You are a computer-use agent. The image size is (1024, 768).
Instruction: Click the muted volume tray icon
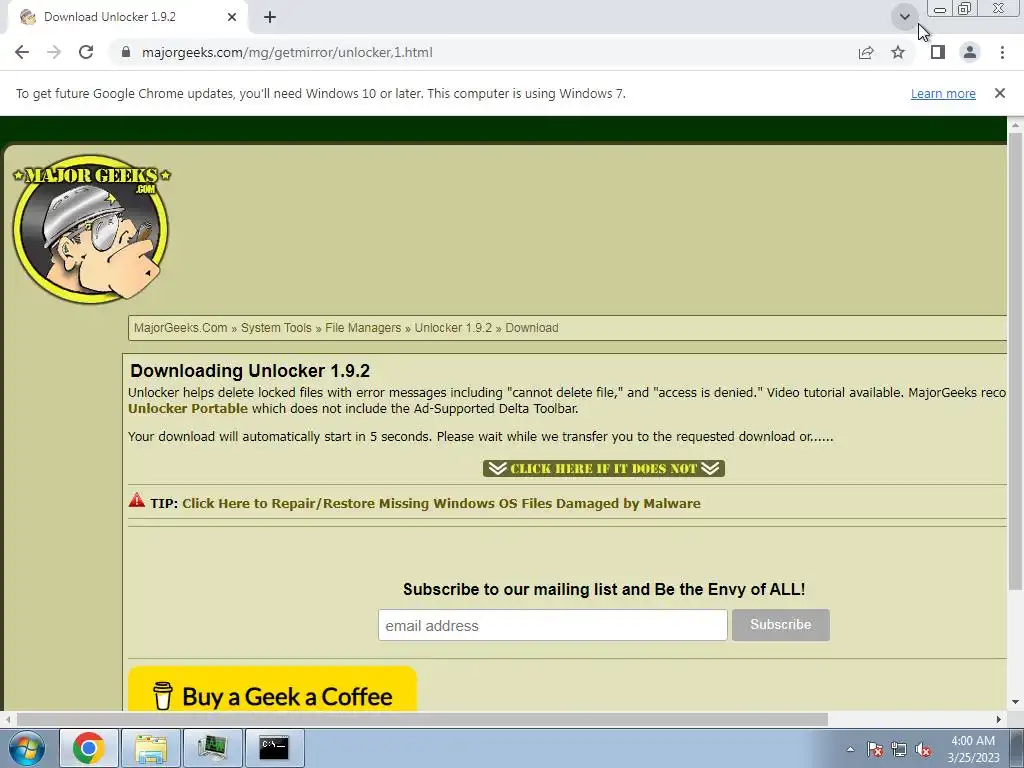coord(923,749)
